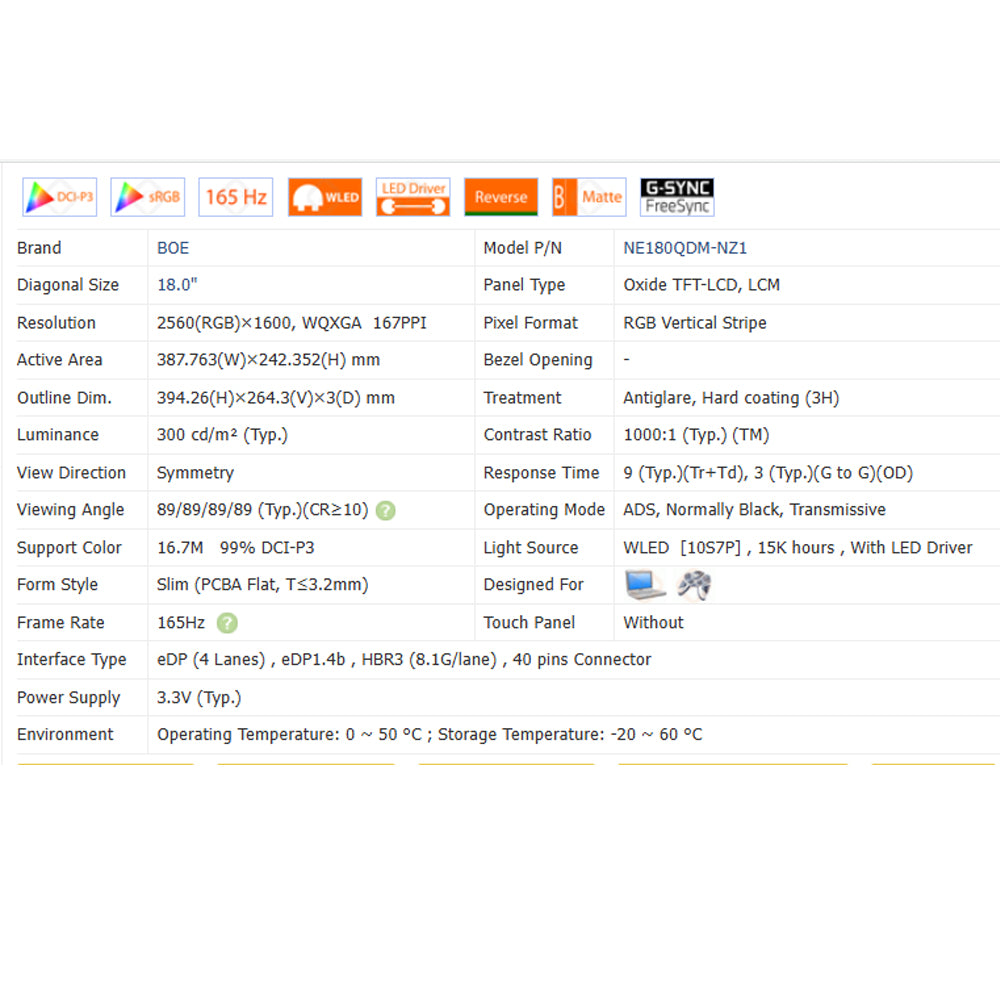This screenshot has height=1000, width=1000.
Task: Click the orange Reverse badge
Action: (501, 197)
